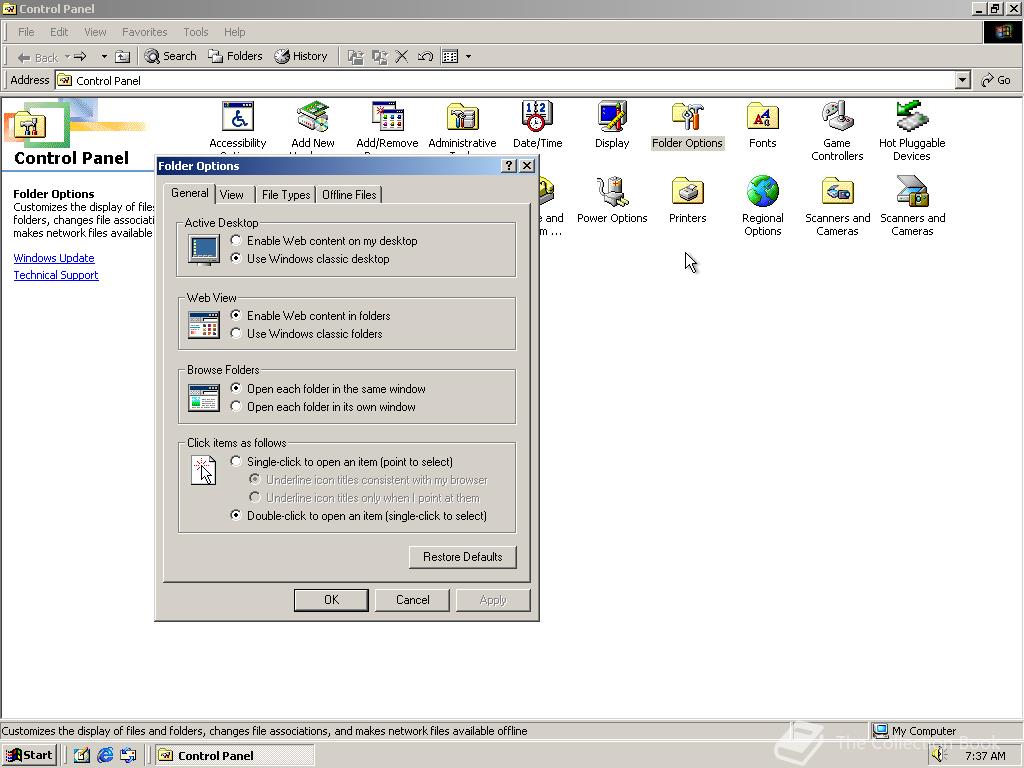The width and height of the screenshot is (1024, 768).
Task: Click the Show Desktop Quick Launch icon
Action: point(82,756)
